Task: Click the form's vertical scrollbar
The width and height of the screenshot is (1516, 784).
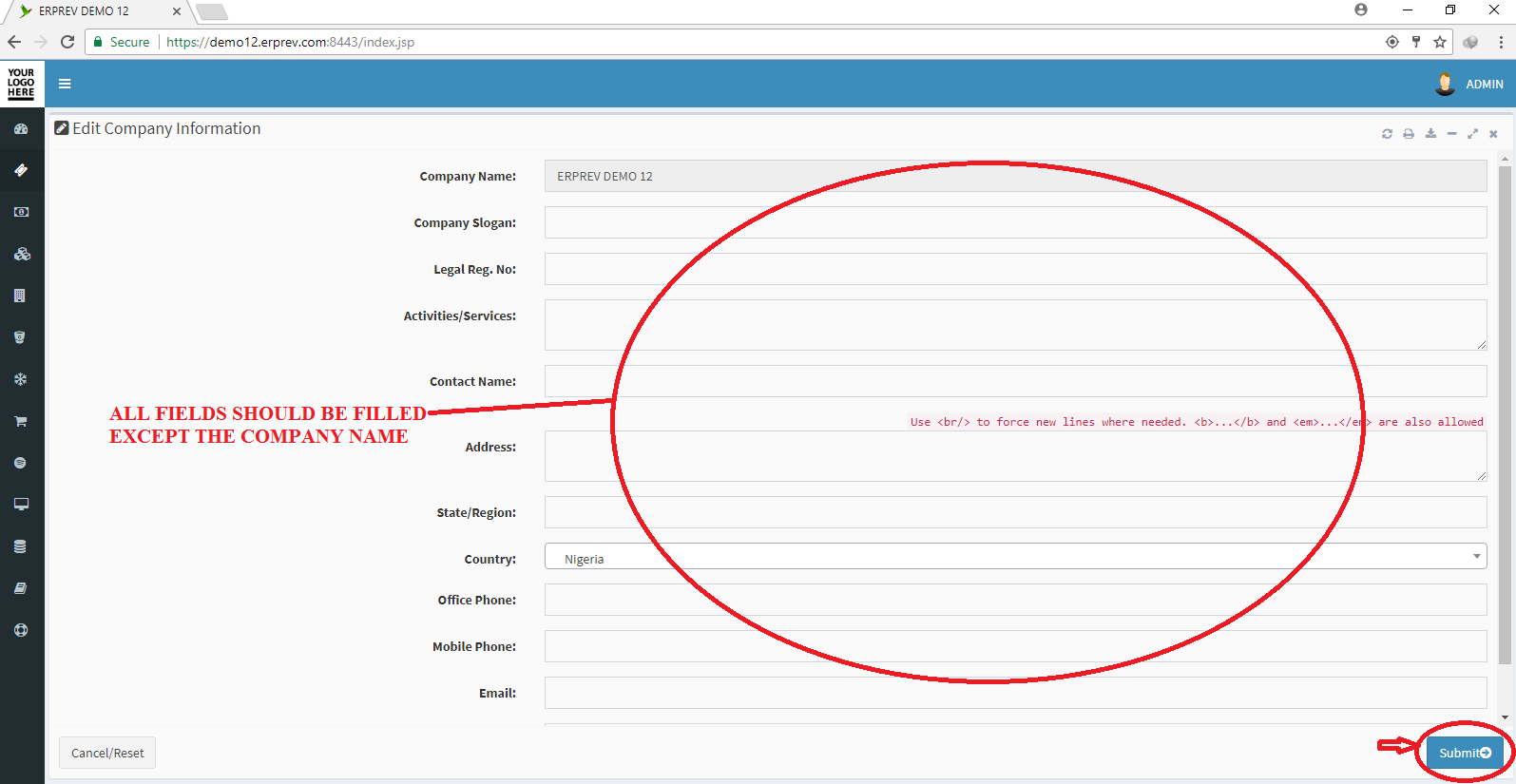Action: click(x=1505, y=415)
